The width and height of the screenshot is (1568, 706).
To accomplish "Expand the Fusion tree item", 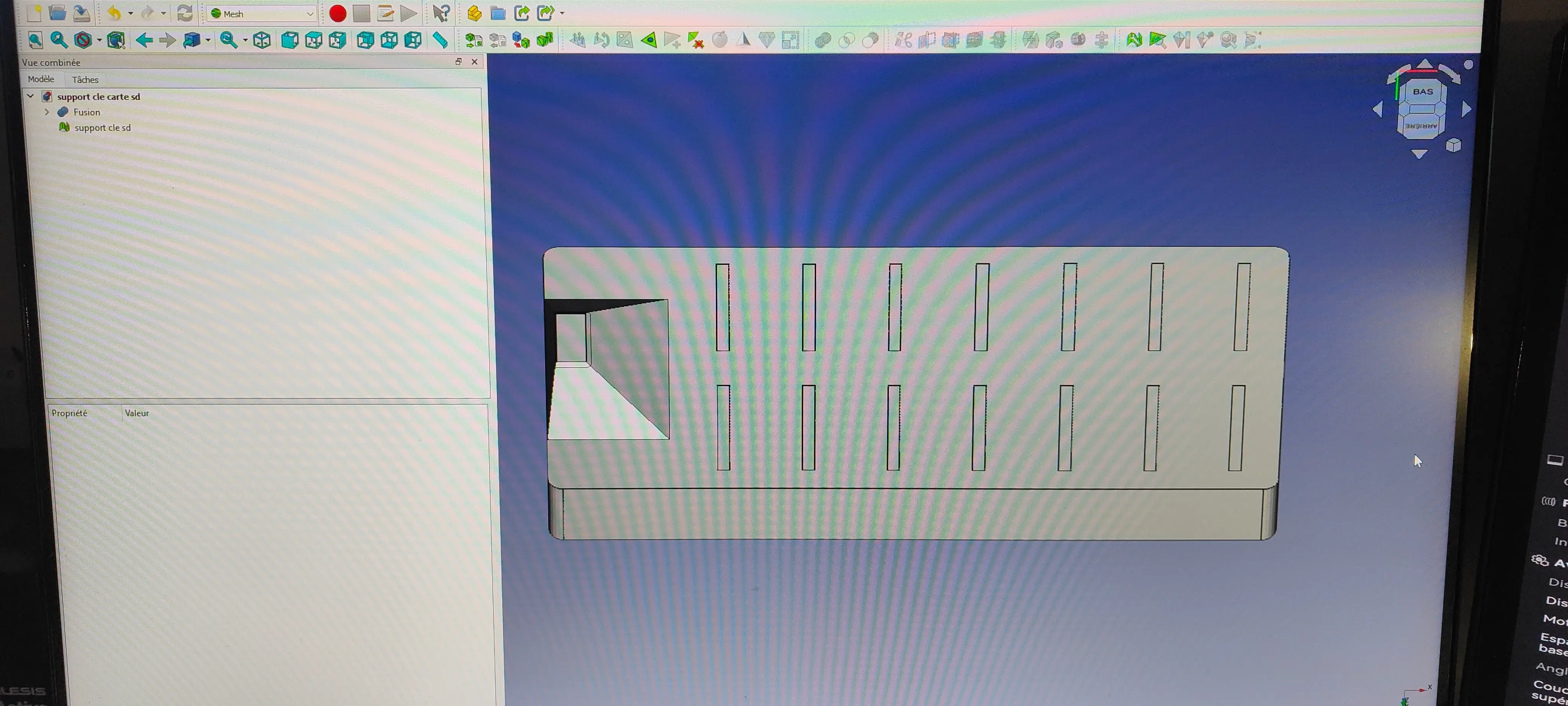I will [47, 112].
